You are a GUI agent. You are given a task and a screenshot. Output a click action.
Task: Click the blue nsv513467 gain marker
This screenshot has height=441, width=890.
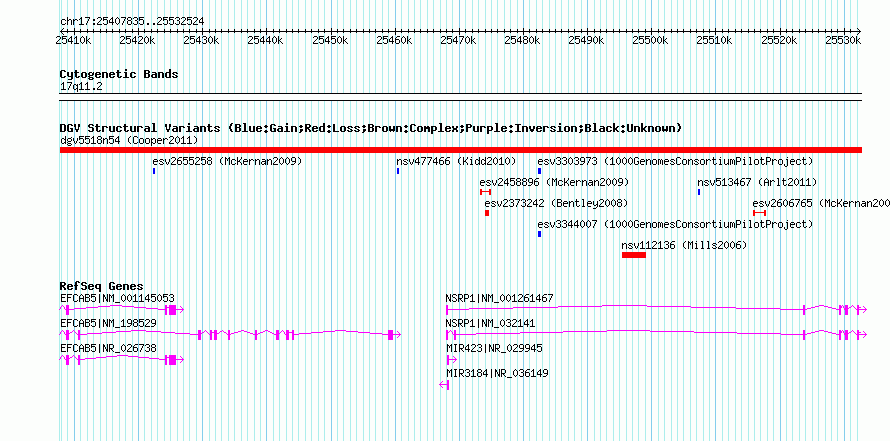click(x=699, y=192)
